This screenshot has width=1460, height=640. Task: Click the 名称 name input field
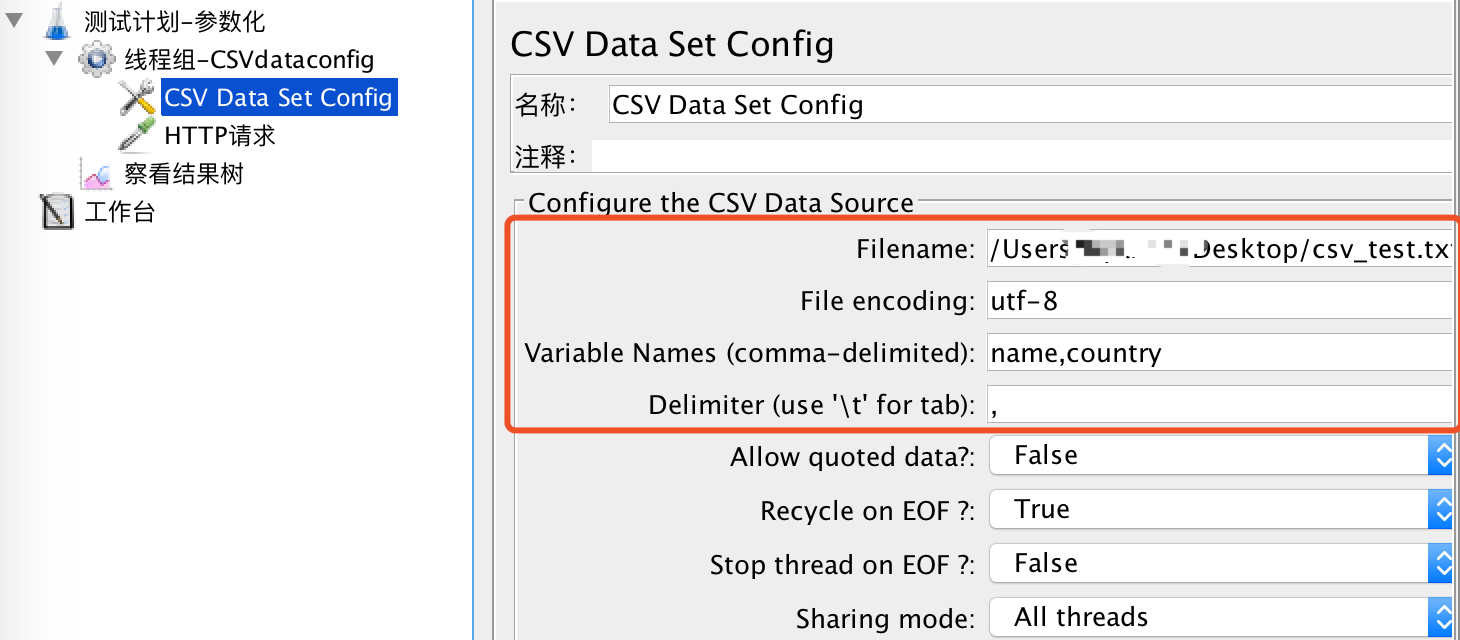(1030, 105)
